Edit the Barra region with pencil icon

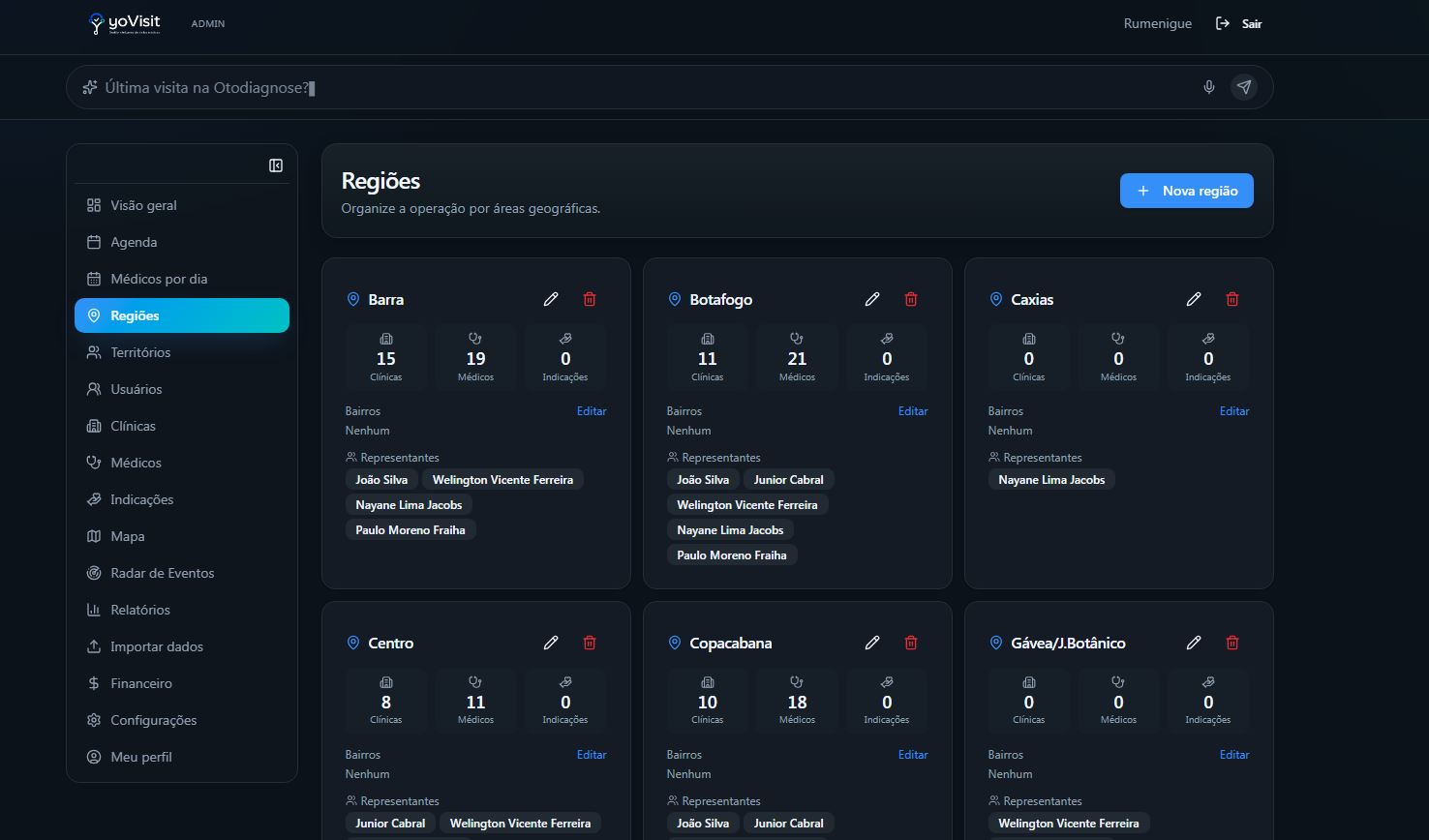coord(551,299)
